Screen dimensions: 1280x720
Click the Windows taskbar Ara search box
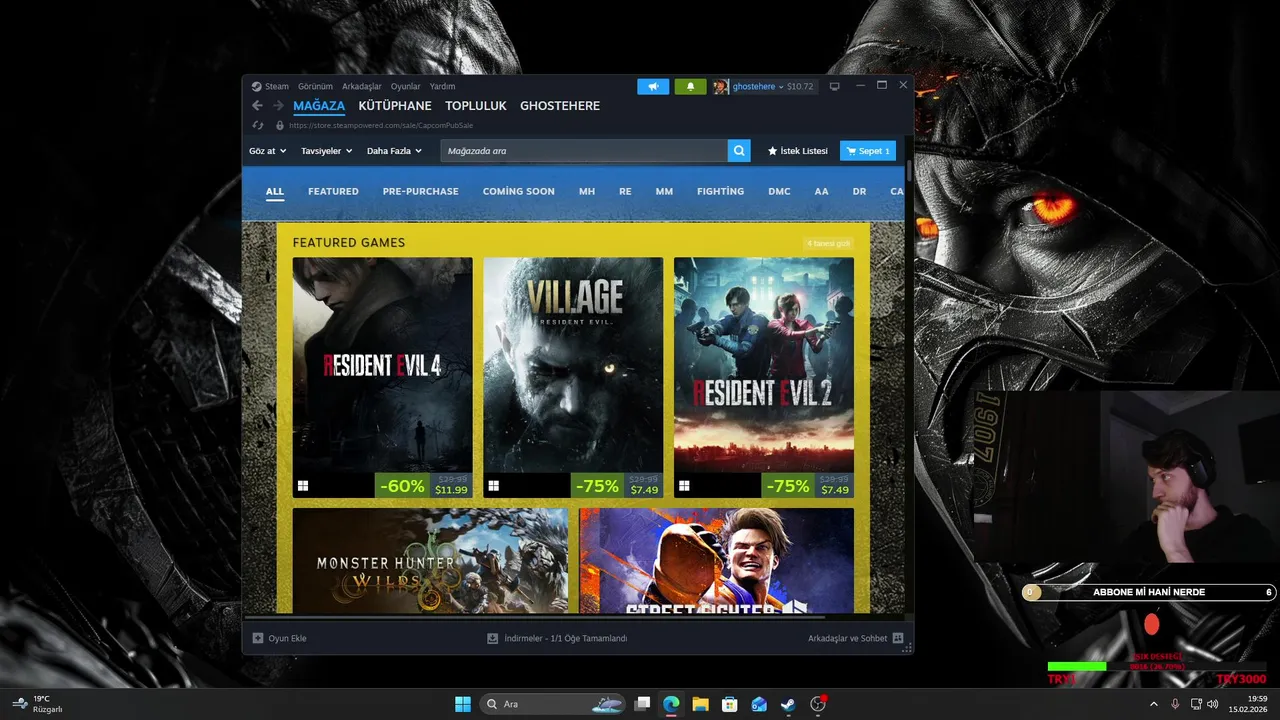coord(553,704)
